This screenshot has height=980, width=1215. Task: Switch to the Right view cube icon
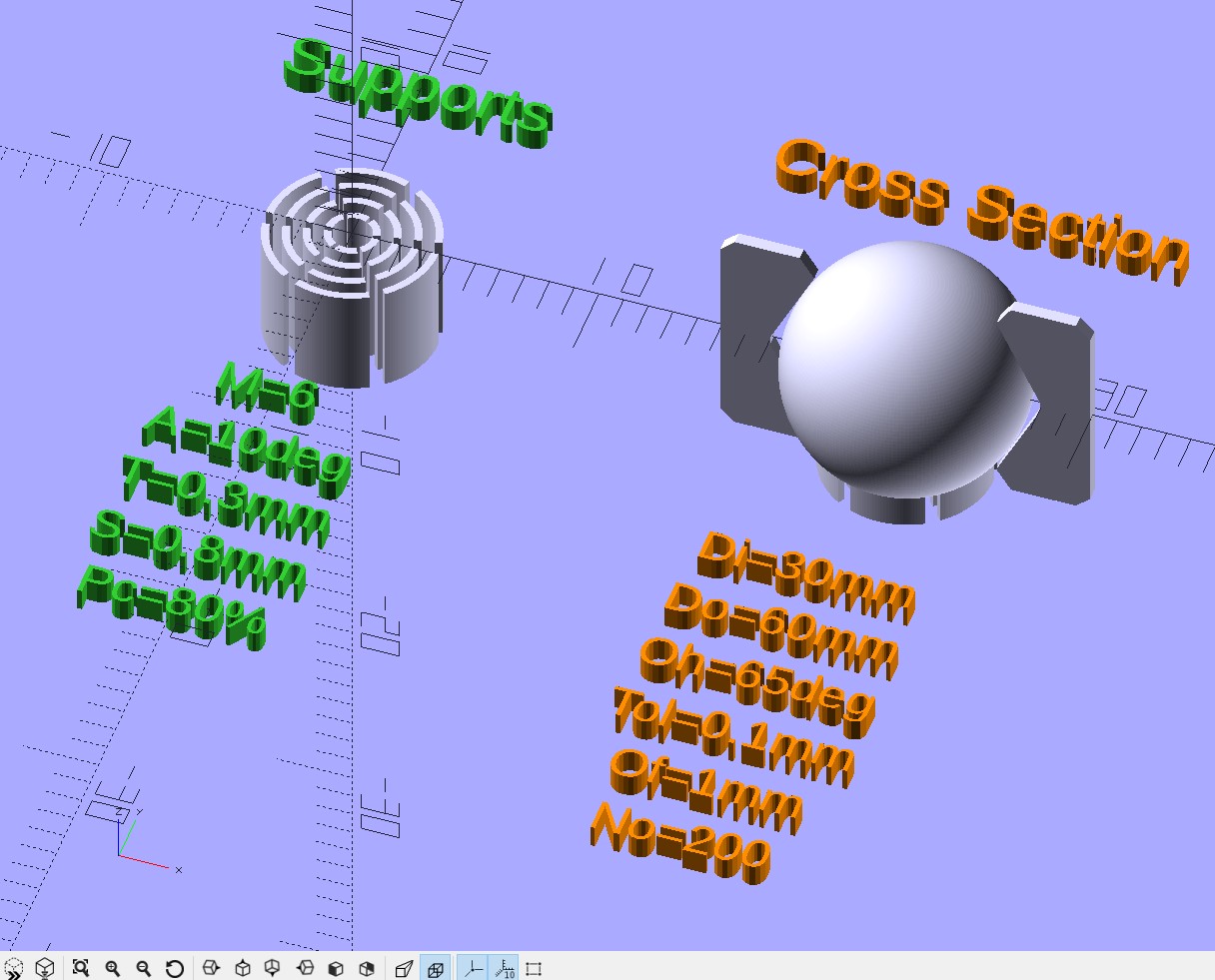coord(211,968)
